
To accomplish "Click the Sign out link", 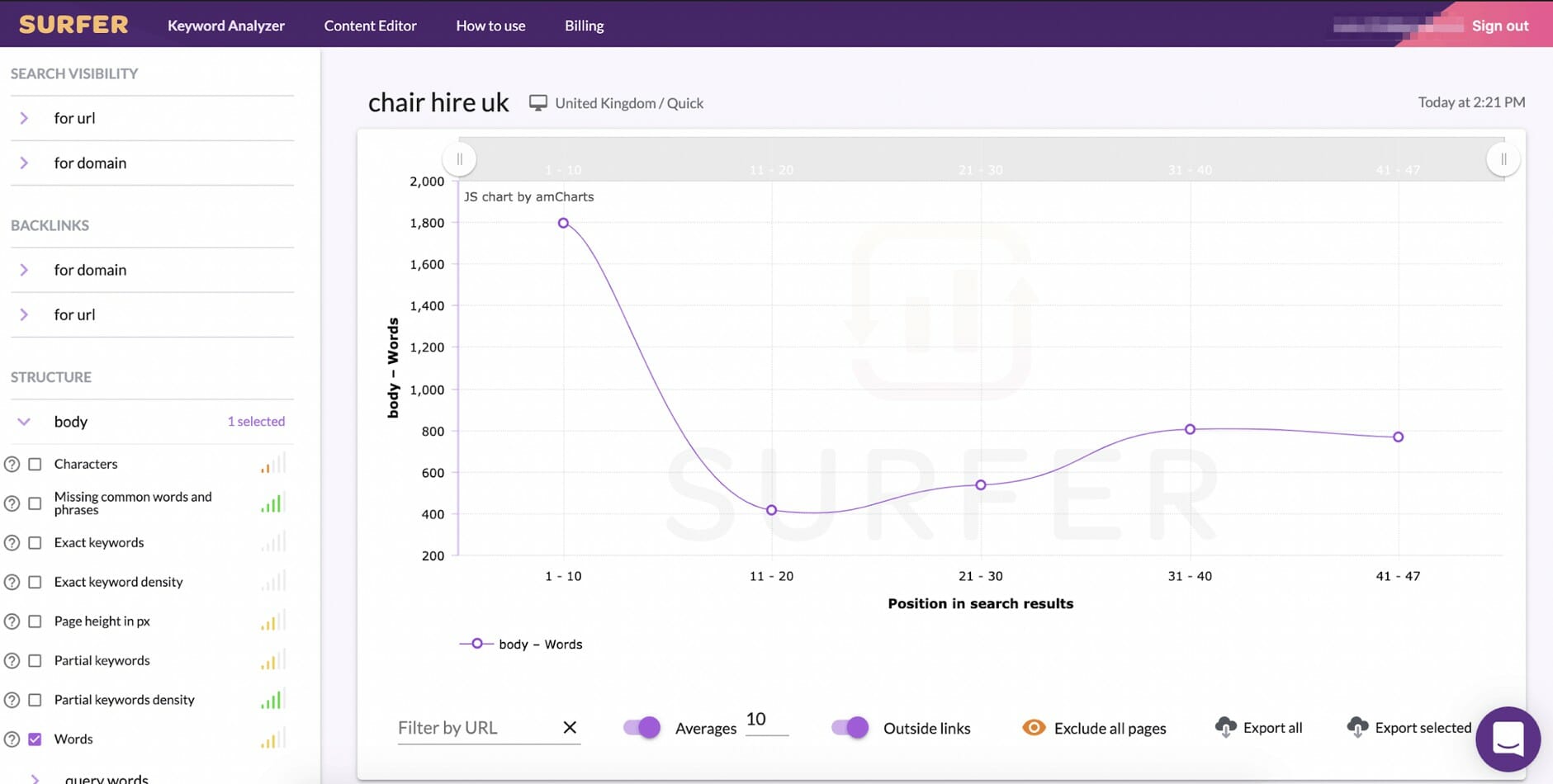I will click(1499, 26).
